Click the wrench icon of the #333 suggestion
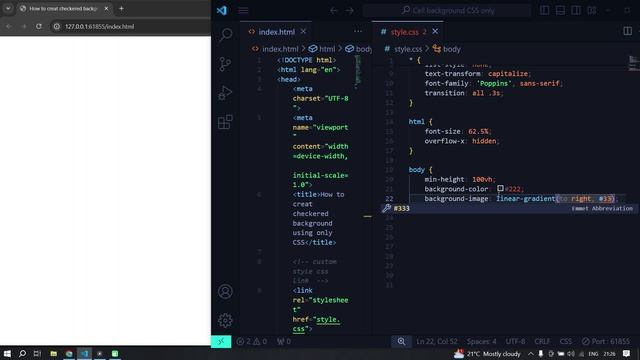The width and height of the screenshot is (640, 360). pos(387,208)
